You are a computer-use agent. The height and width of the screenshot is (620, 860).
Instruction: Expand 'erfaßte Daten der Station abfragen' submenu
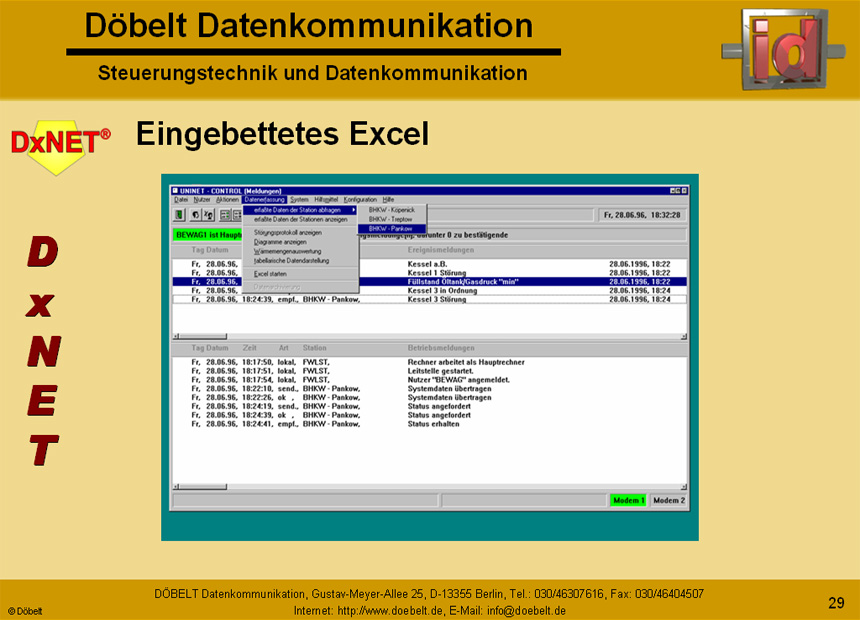(x=301, y=210)
